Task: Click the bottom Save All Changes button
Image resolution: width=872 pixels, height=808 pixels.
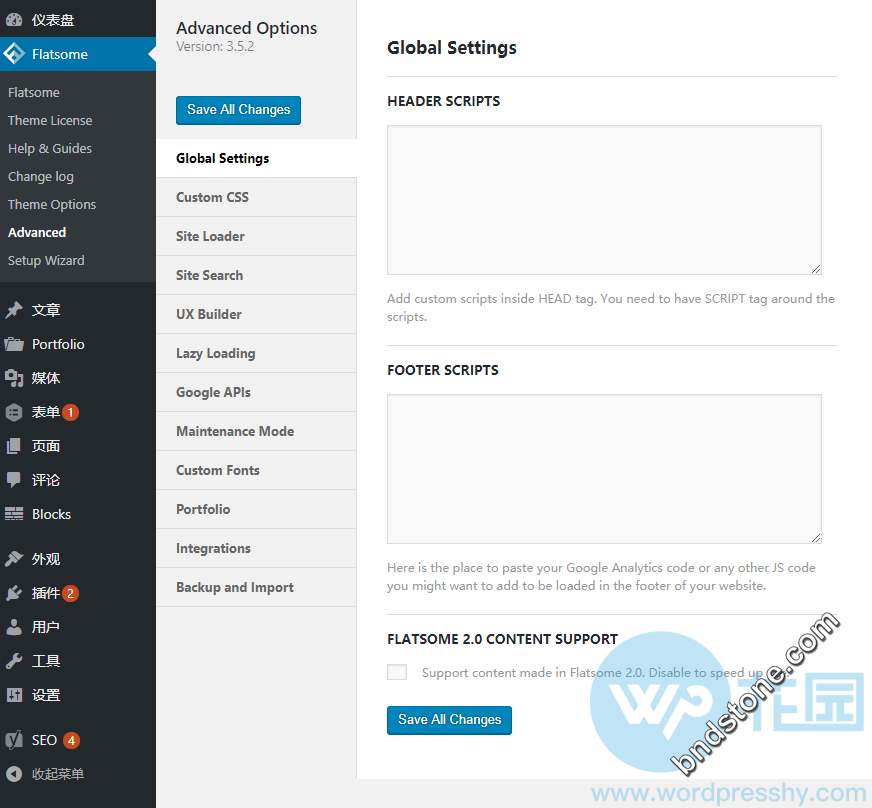Action: point(449,720)
